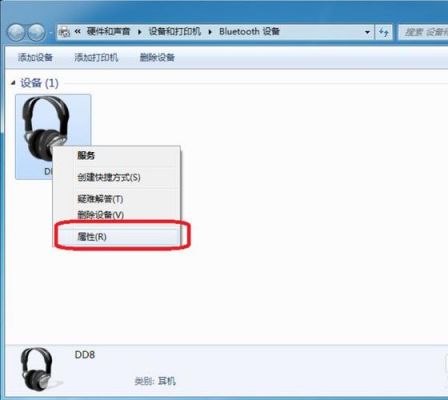The height and width of the screenshot is (400, 448).
Task: Collapse the 设备 (1) group
Action: [13, 83]
